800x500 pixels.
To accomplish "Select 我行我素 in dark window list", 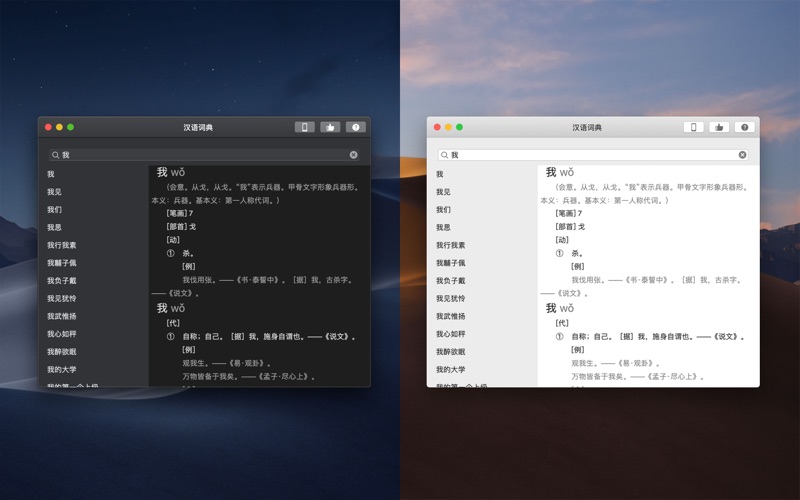I will pyautogui.click(x=62, y=245).
